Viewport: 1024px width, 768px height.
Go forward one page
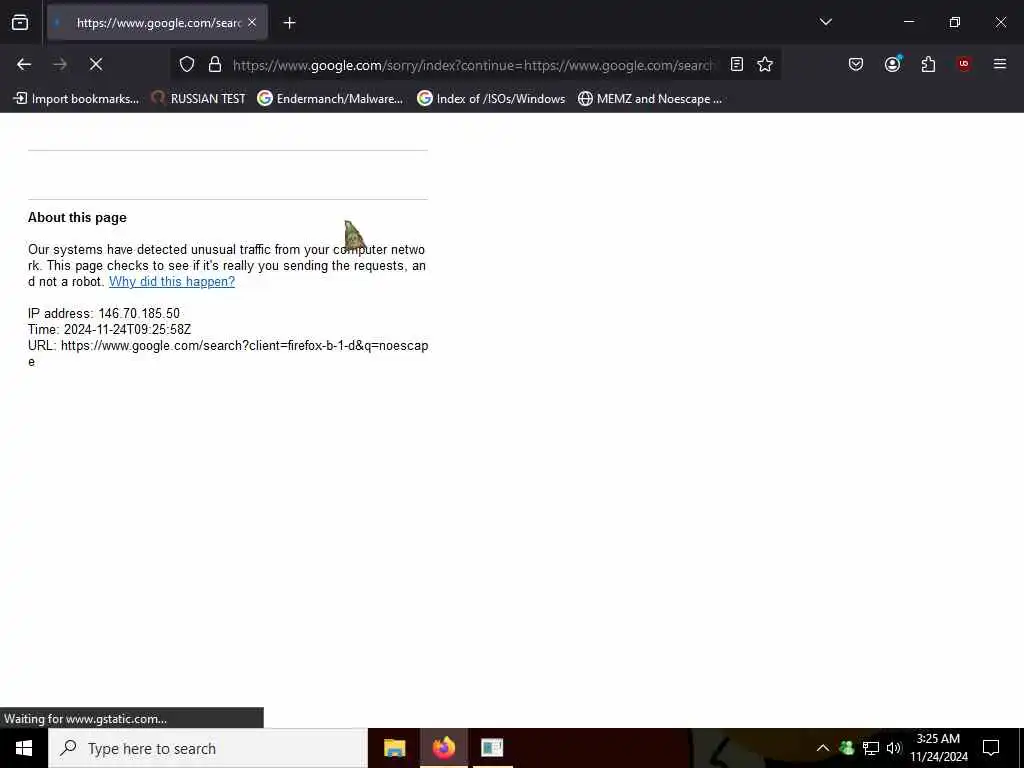60,64
